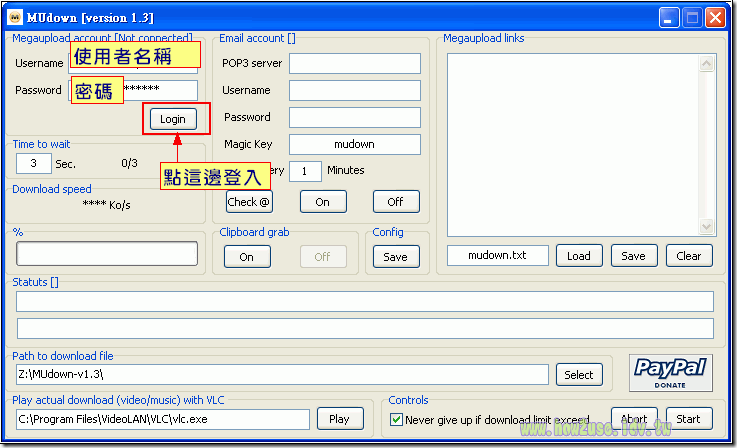Image resolution: width=737 pixels, height=448 pixels.
Task: Click the POP3 server input field
Action: 354,63
